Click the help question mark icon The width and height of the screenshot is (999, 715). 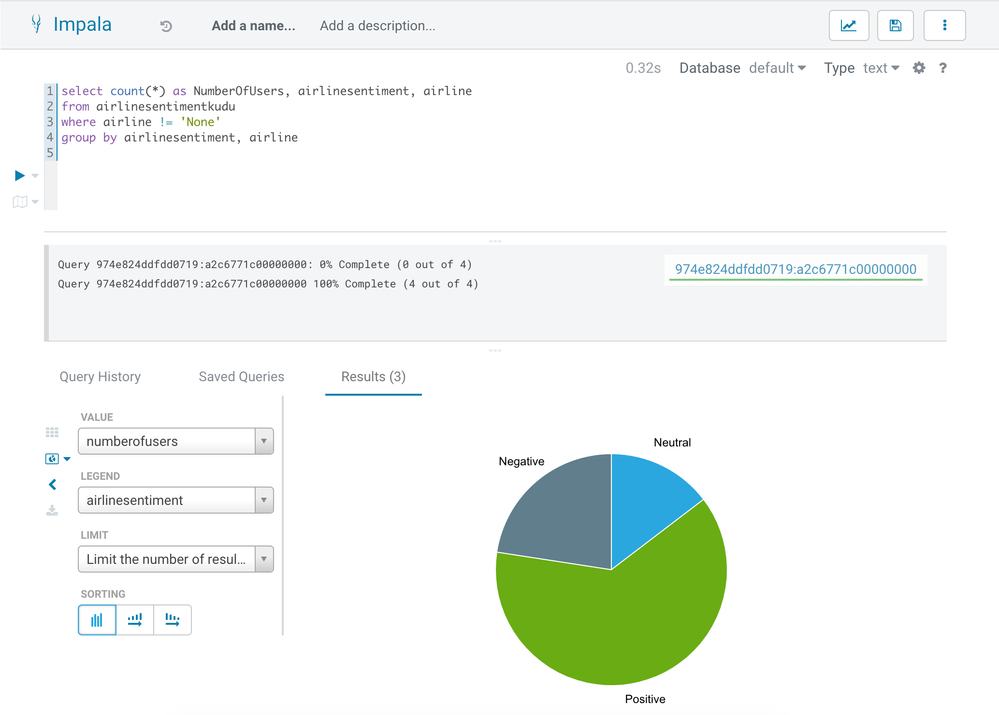pos(942,68)
